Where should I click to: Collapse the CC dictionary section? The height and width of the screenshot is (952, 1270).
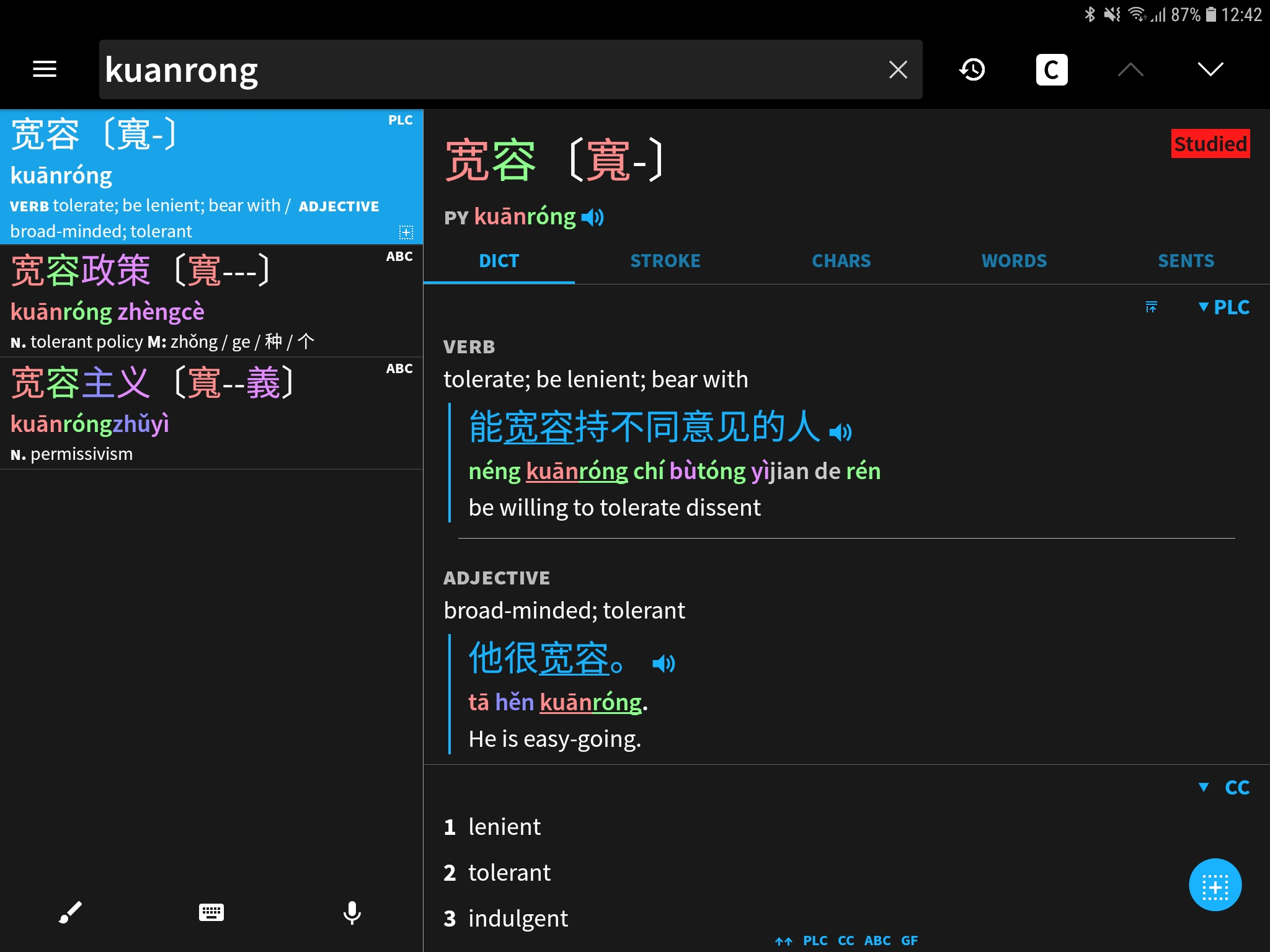pyautogui.click(x=1224, y=787)
